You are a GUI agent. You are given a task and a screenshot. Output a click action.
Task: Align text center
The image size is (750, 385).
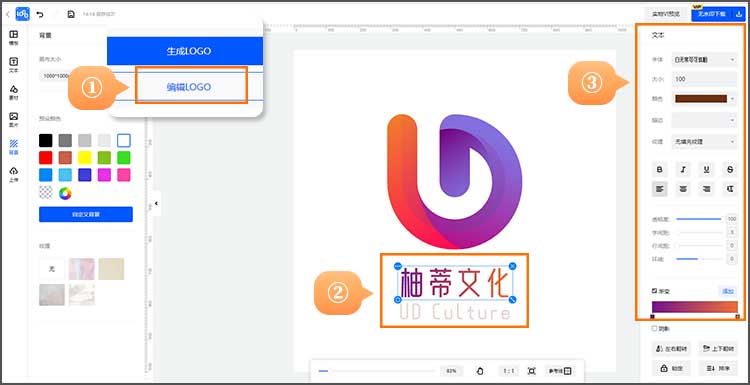683,189
